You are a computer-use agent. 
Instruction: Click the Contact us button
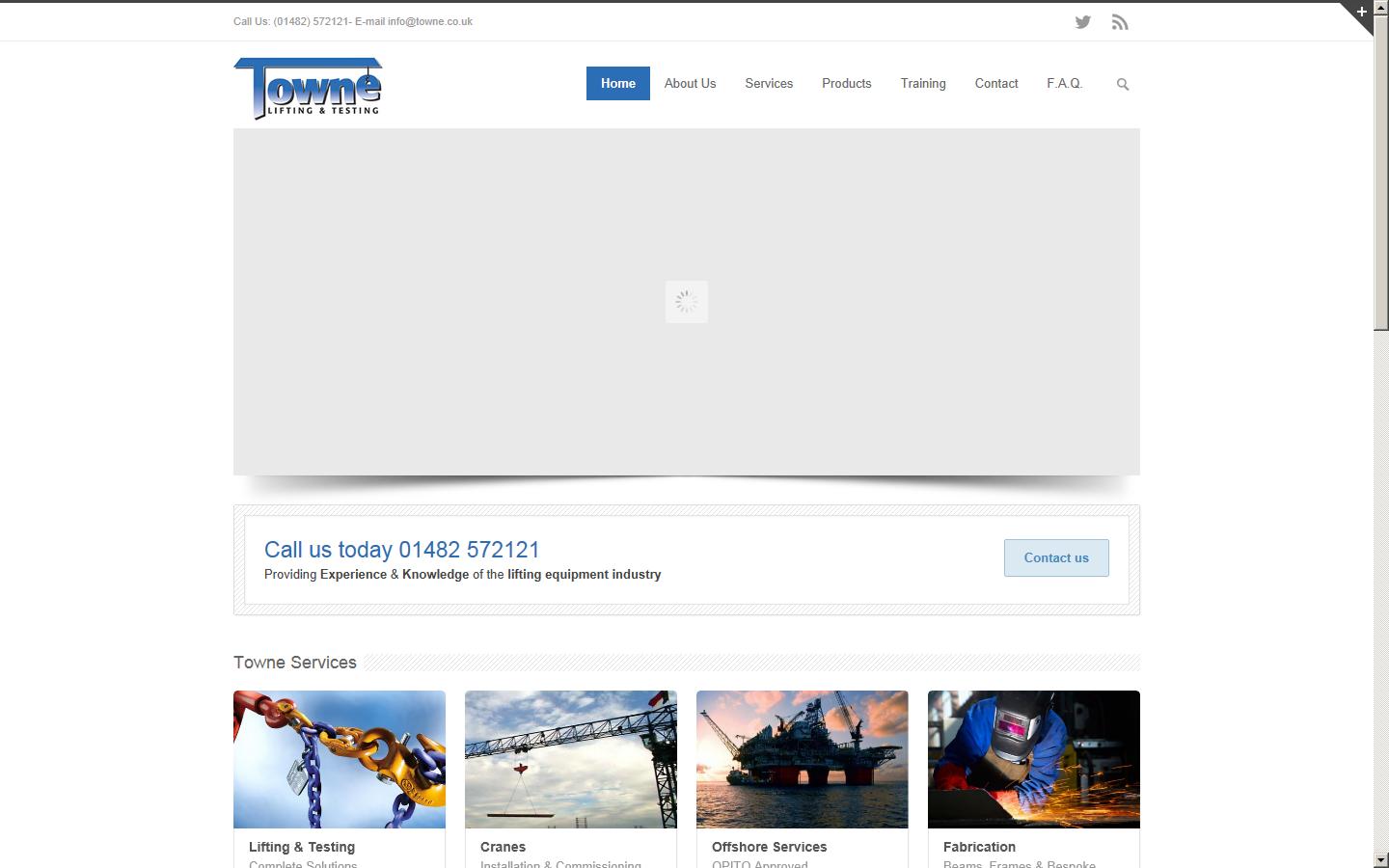click(1055, 557)
